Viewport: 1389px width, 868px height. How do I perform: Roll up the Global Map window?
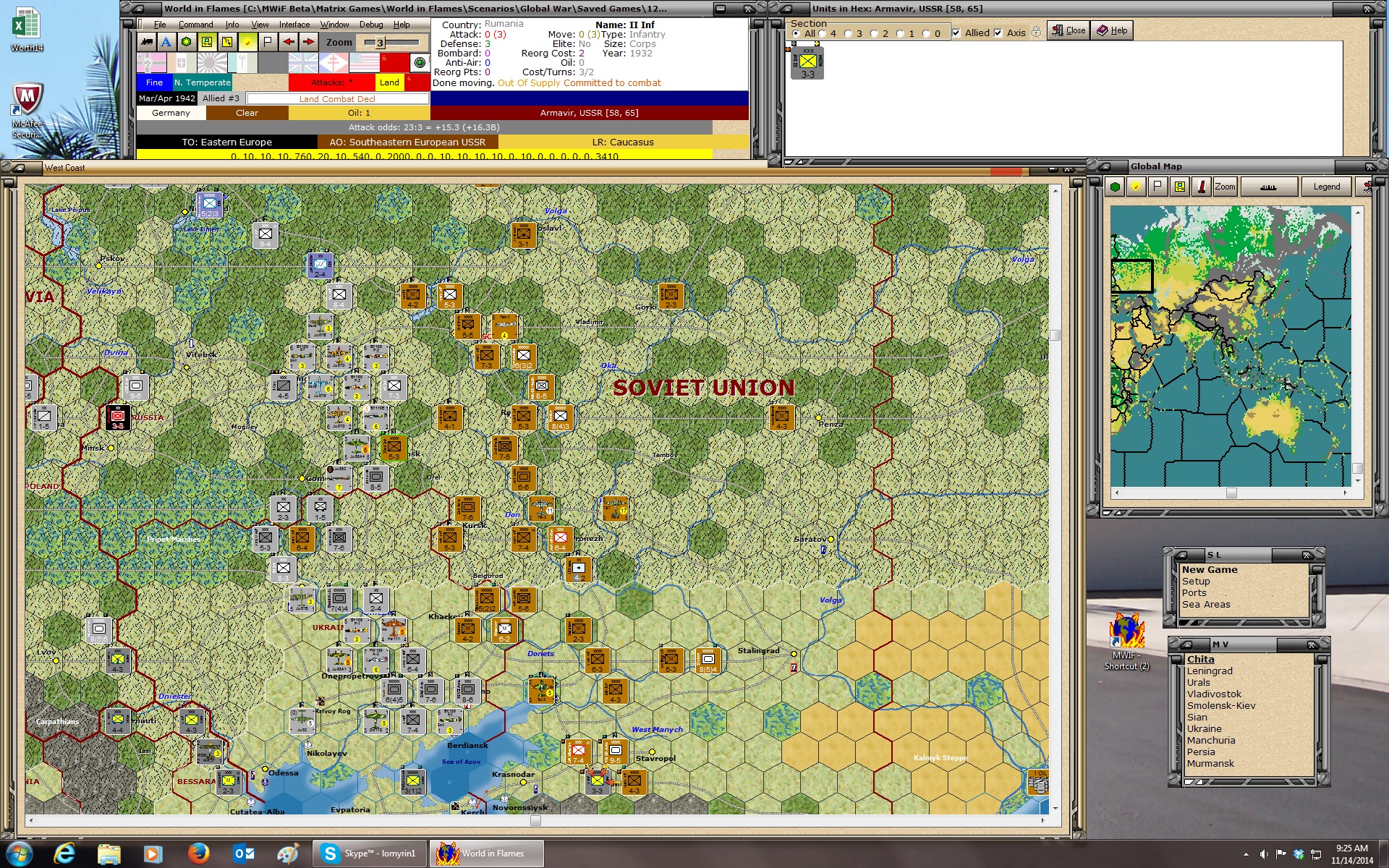click(x=1105, y=166)
